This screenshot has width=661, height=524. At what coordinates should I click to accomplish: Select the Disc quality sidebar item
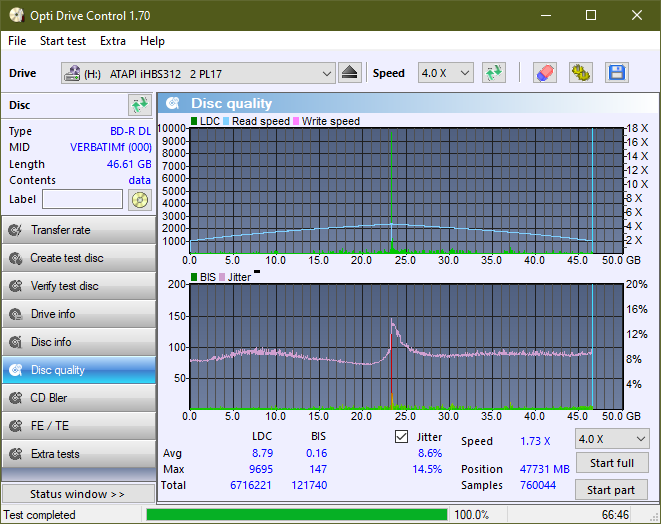tap(79, 370)
